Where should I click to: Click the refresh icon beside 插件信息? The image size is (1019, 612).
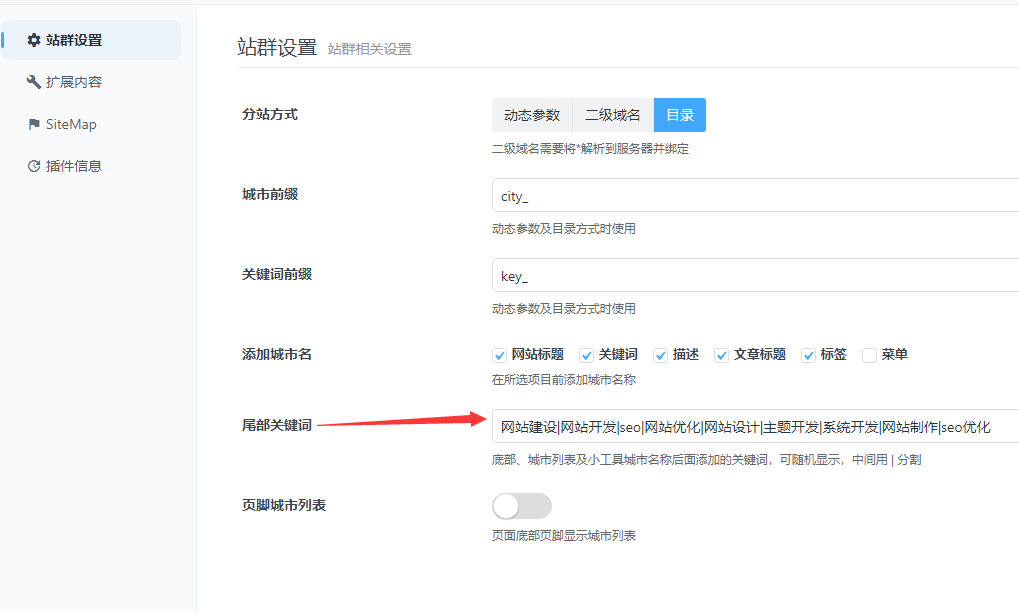[34, 166]
